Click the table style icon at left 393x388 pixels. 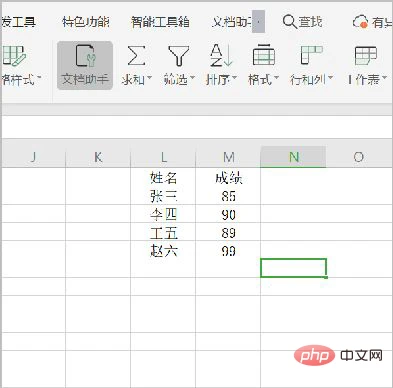(x=13, y=55)
